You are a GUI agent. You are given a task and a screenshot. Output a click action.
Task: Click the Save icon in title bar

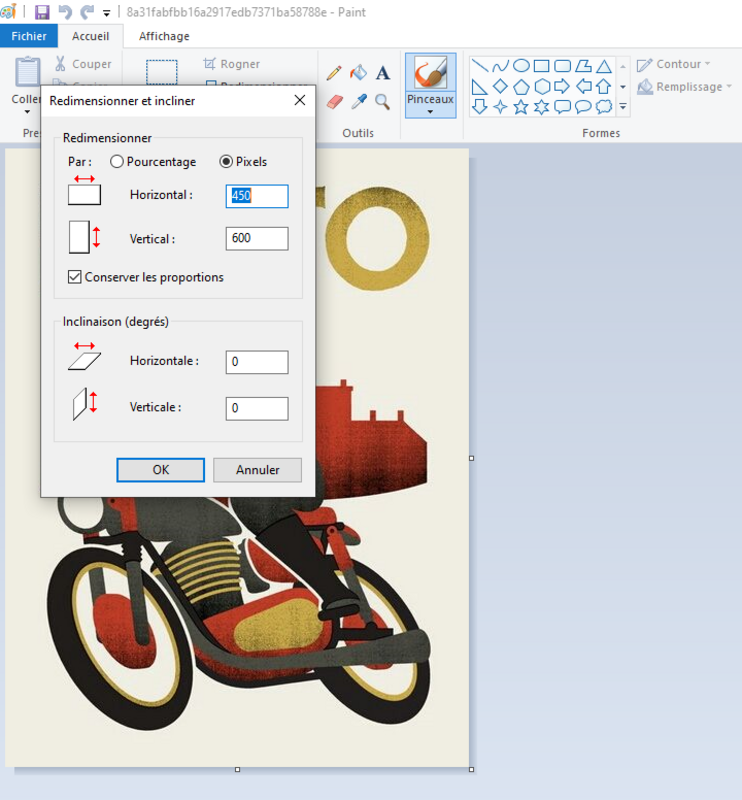coord(42,12)
